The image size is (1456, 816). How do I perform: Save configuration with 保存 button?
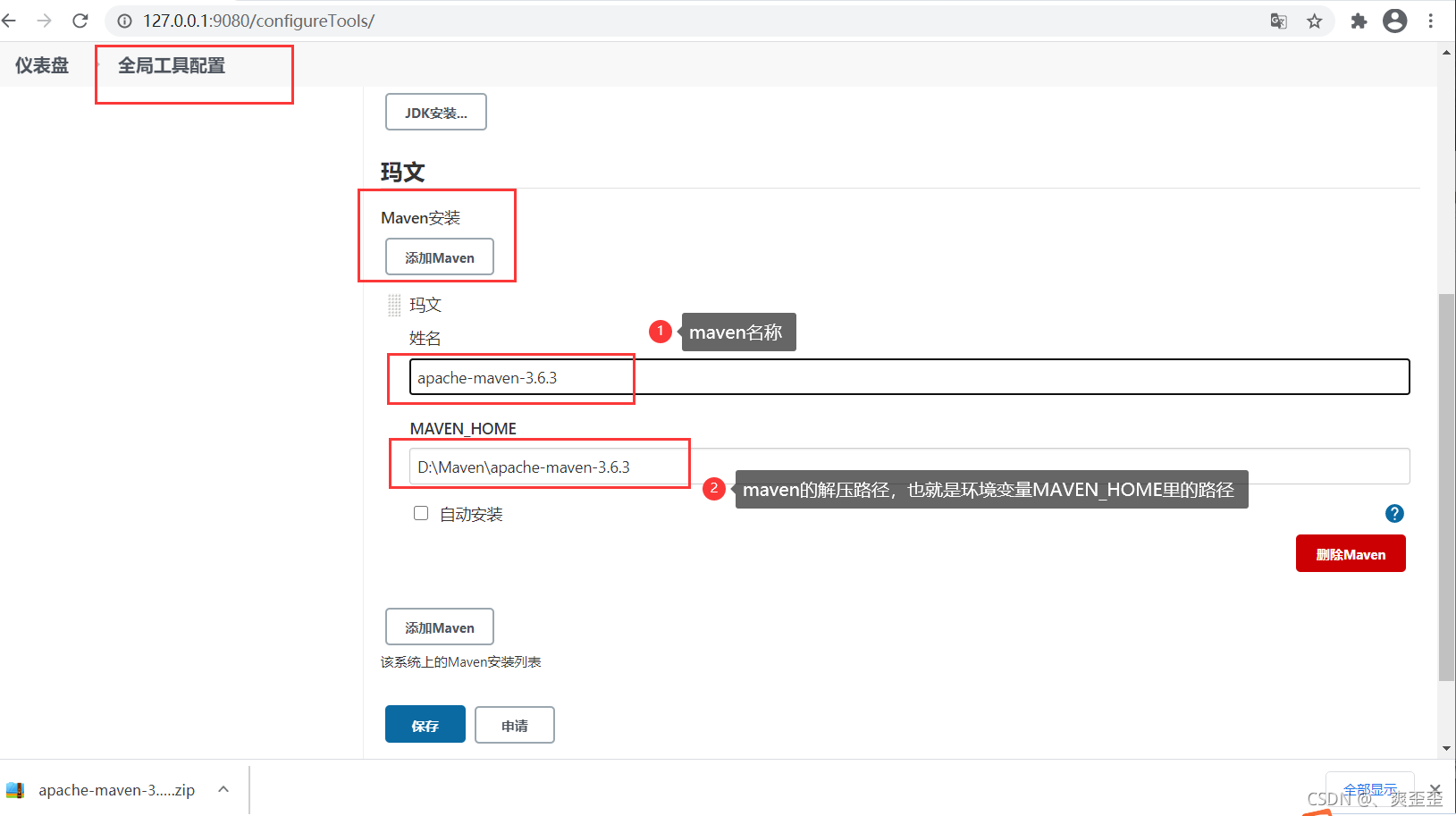[x=425, y=725]
